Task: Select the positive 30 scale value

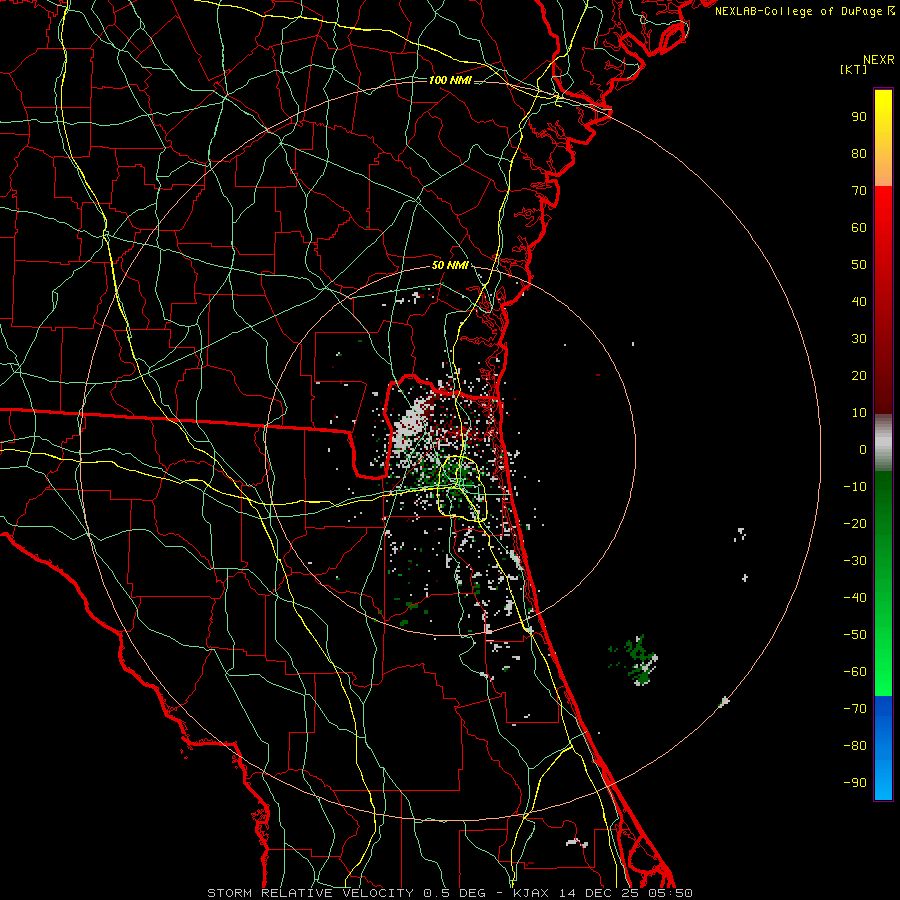Action: coord(859,339)
